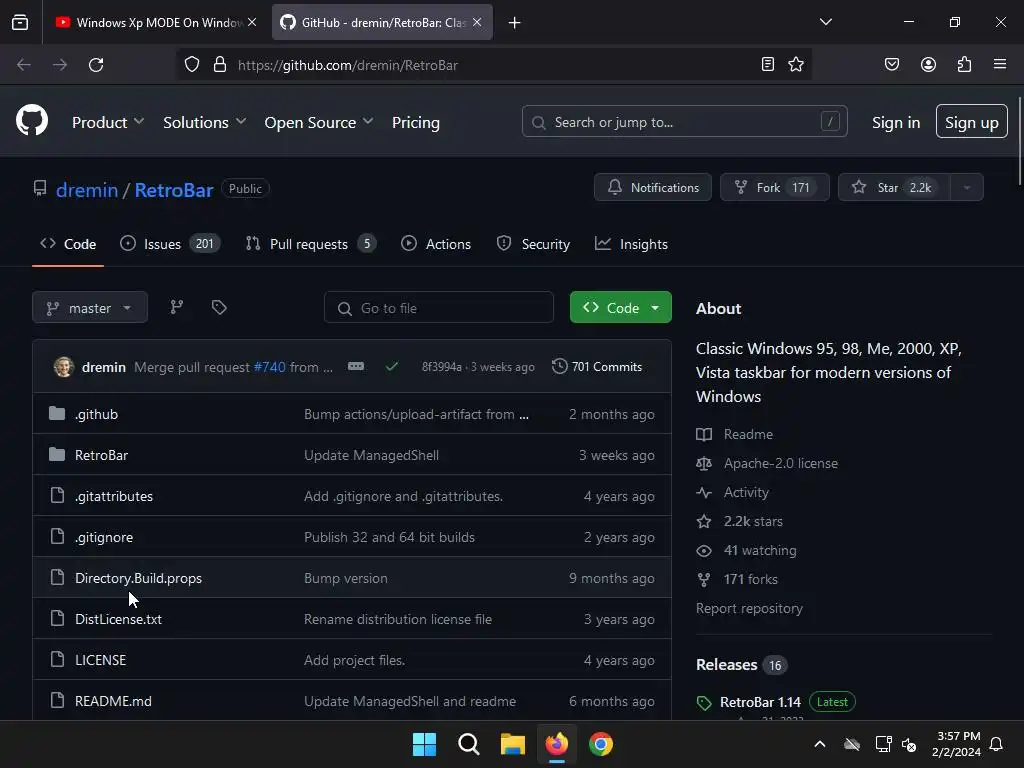The height and width of the screenshot is (768, 1024).
Task: View 41 watching link
Action: point(760,551)
